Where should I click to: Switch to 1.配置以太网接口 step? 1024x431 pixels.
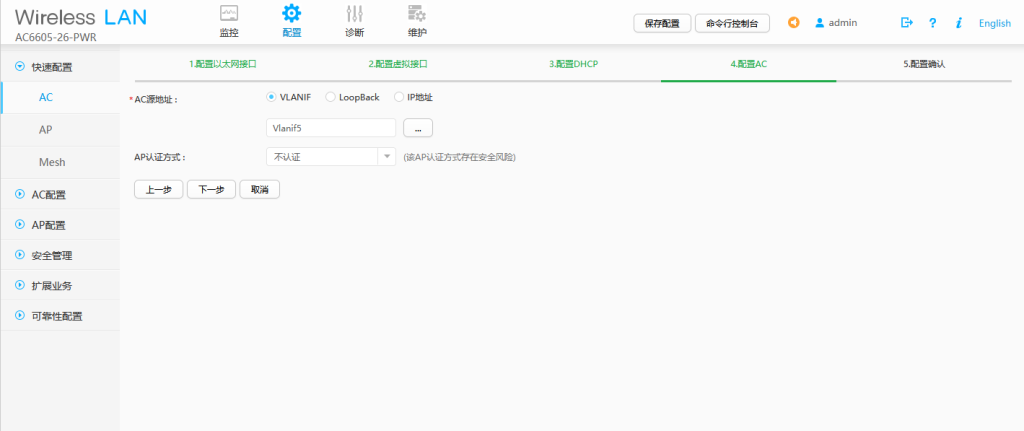223,64
